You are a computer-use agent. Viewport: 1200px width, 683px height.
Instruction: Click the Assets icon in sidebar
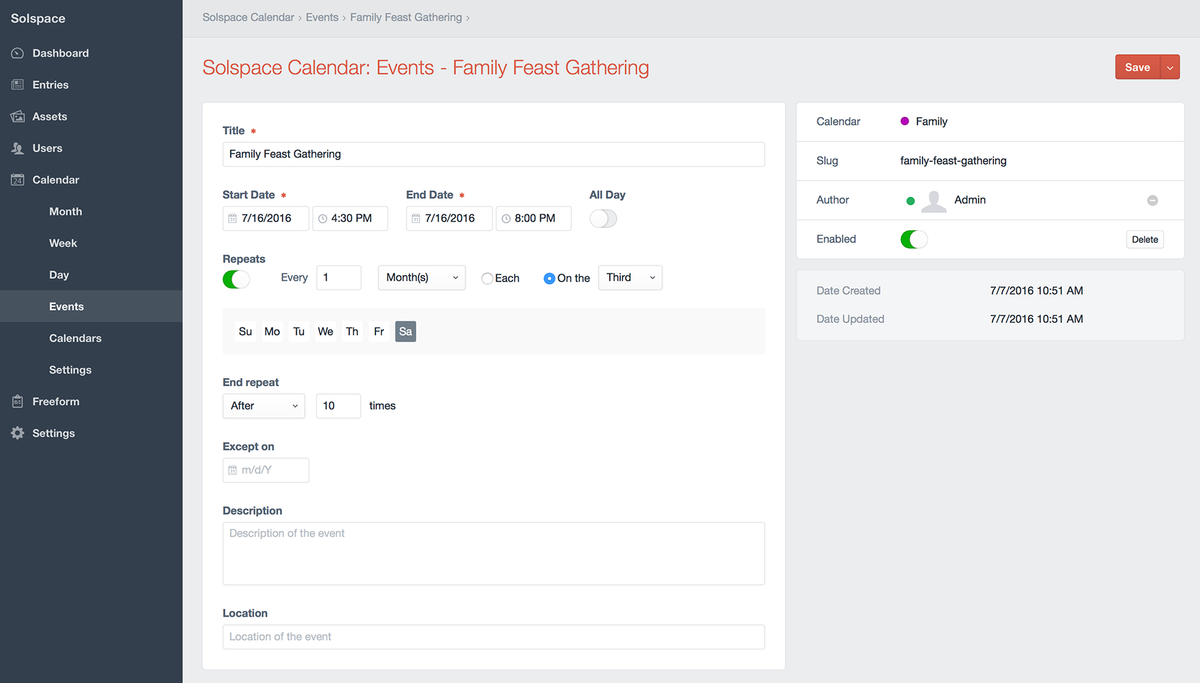pyautogui.click(x=17, y=117)
